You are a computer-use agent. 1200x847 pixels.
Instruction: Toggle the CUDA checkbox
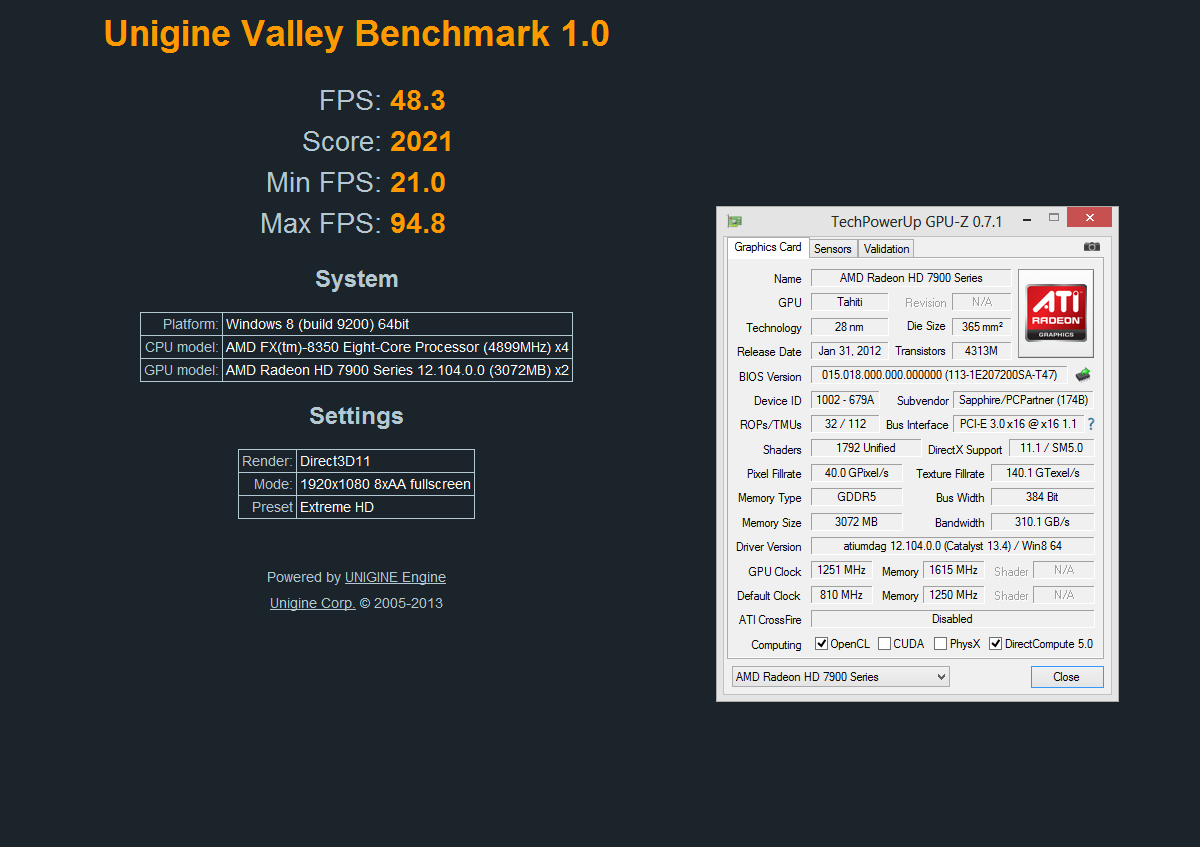pyautogui.click(x=884, y=644)
